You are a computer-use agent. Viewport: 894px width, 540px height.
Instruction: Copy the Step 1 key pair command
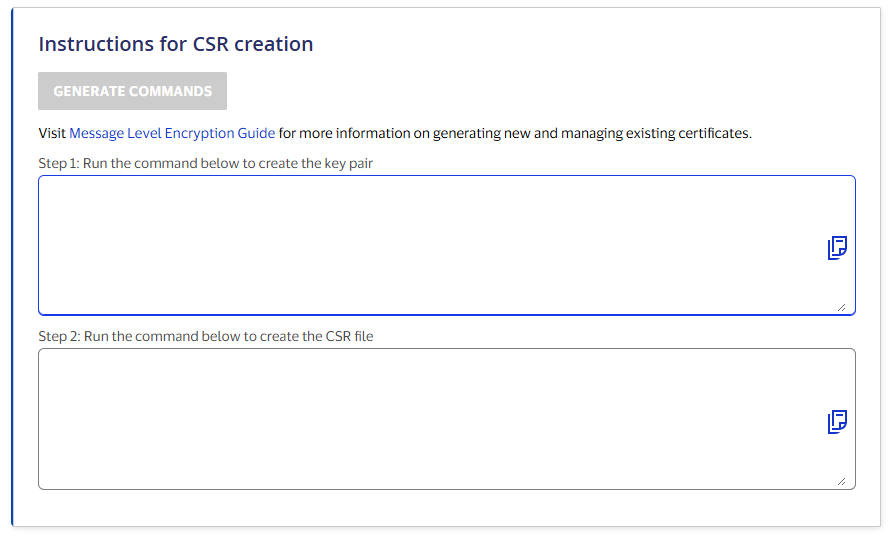click(x=837, y=248)
